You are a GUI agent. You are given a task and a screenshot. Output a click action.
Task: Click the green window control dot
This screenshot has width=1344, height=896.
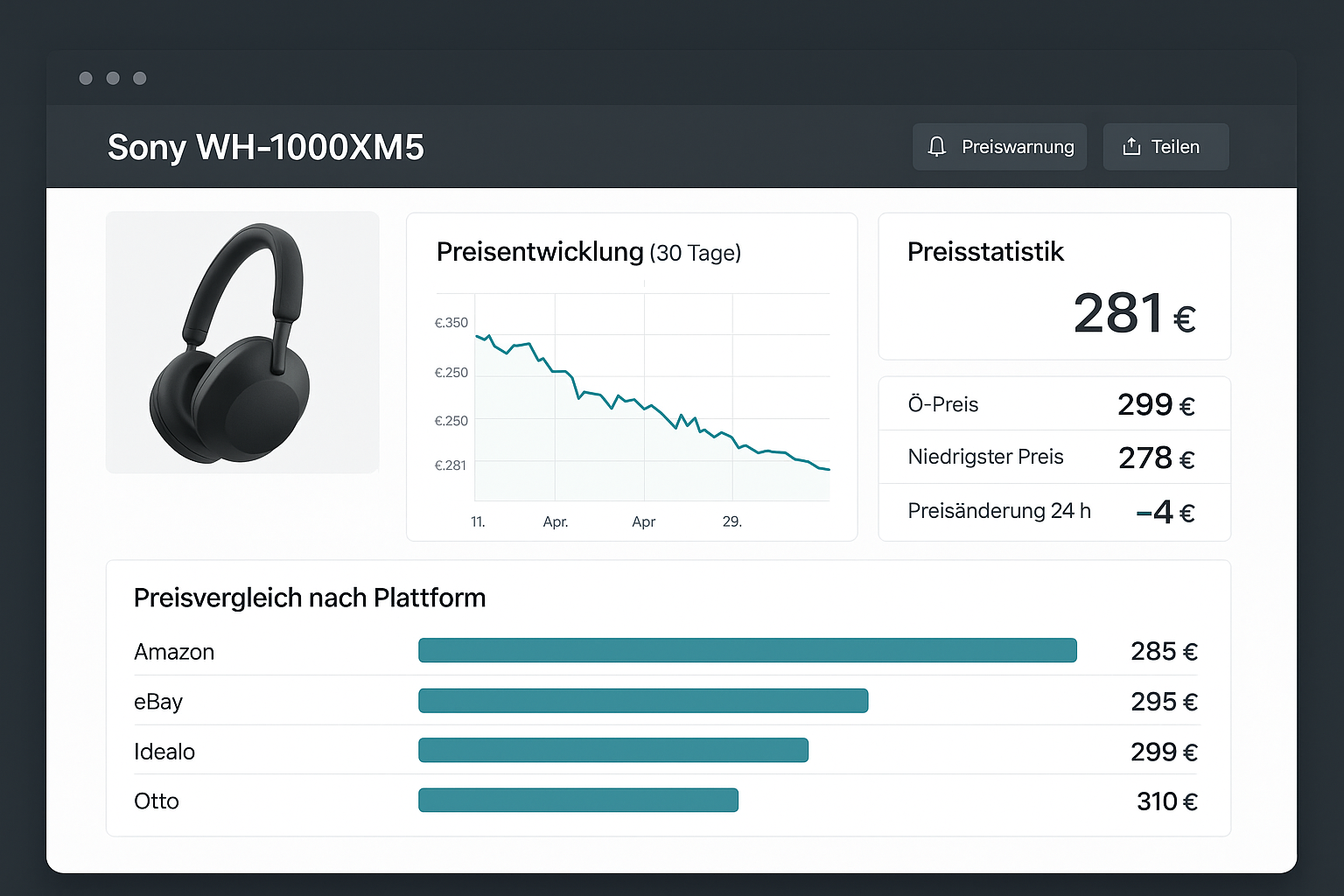pyautogui.click(x=139, y=78)
